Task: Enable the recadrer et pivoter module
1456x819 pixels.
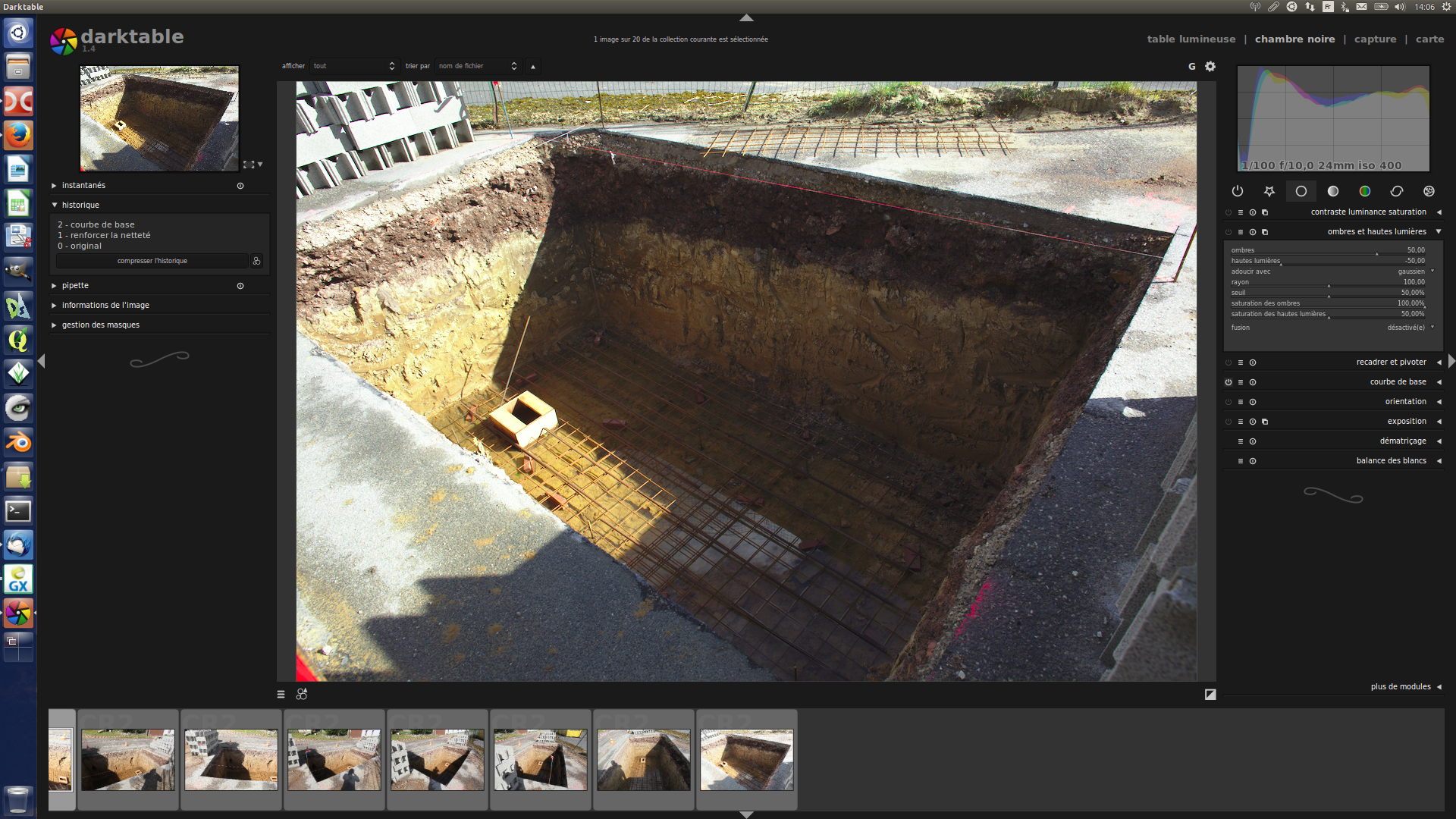Action: (1228, 362)
